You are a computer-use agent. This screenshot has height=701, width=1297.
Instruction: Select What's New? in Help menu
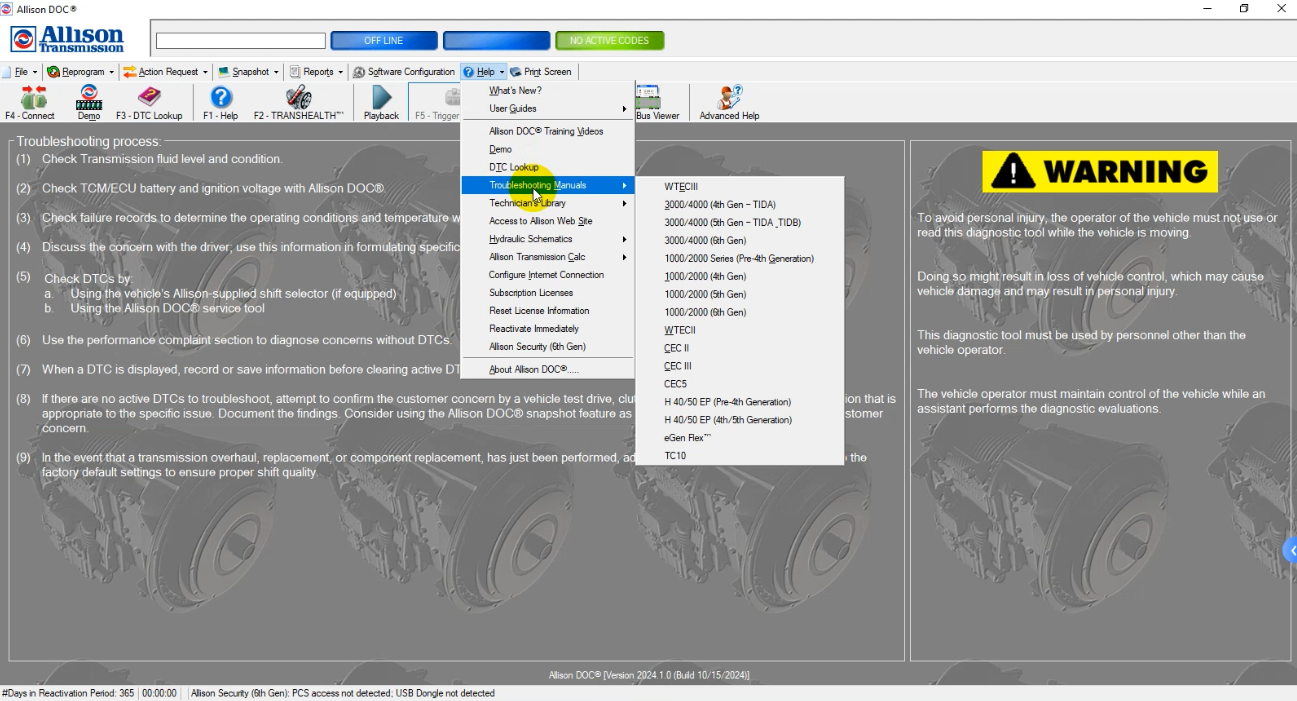(x=547, y=91)
